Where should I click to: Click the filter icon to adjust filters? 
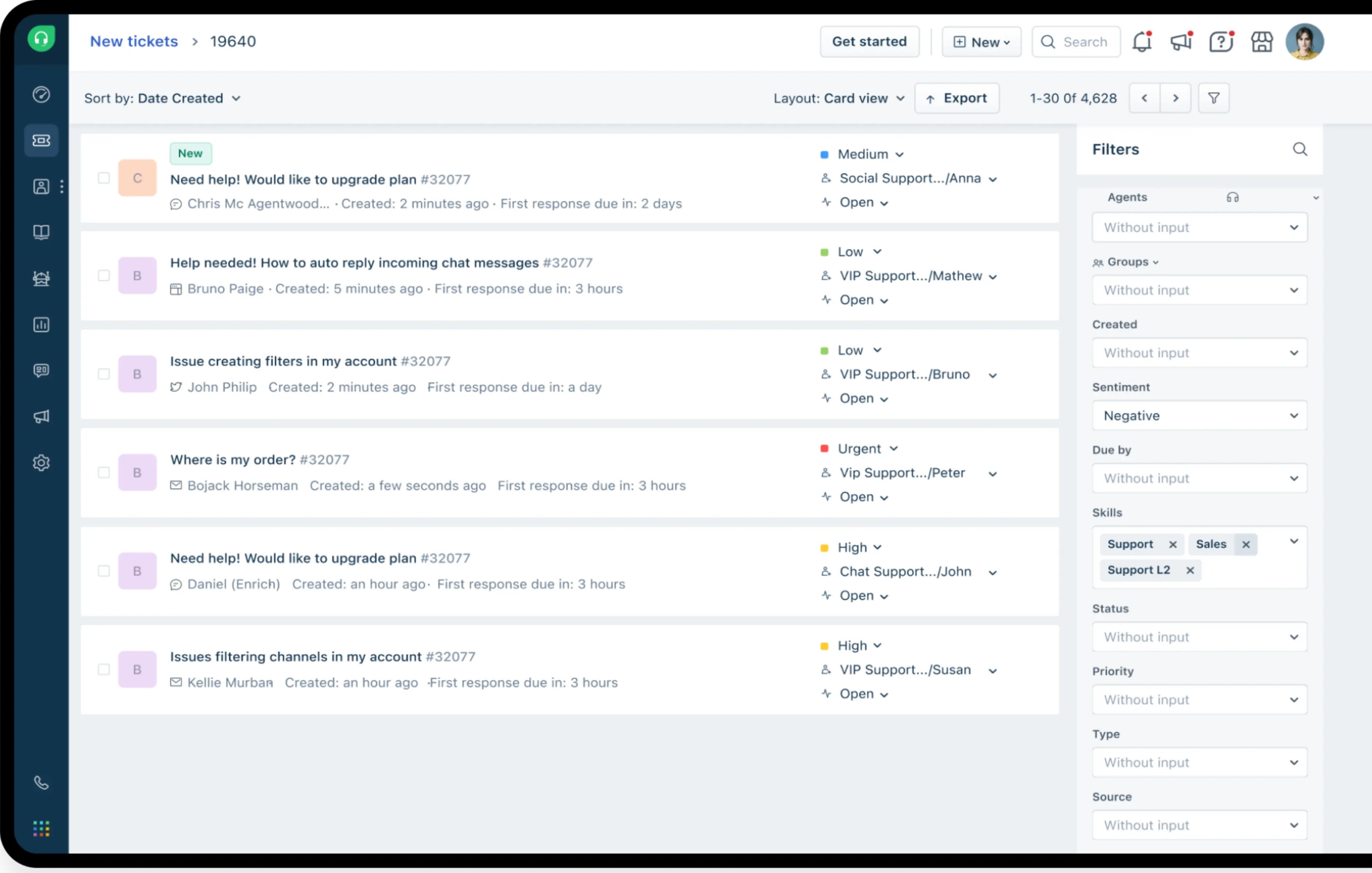point(1214,98)
